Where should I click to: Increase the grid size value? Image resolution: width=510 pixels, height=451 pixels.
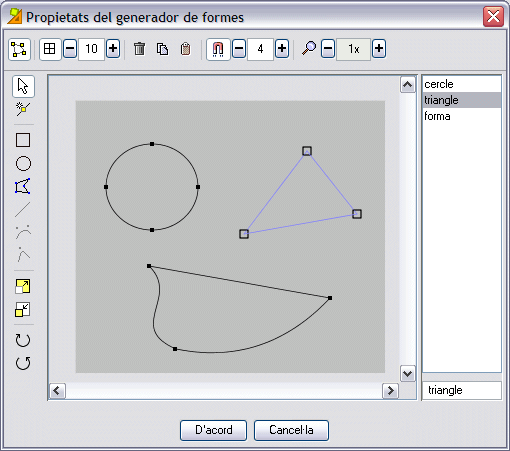coord(113,49)
